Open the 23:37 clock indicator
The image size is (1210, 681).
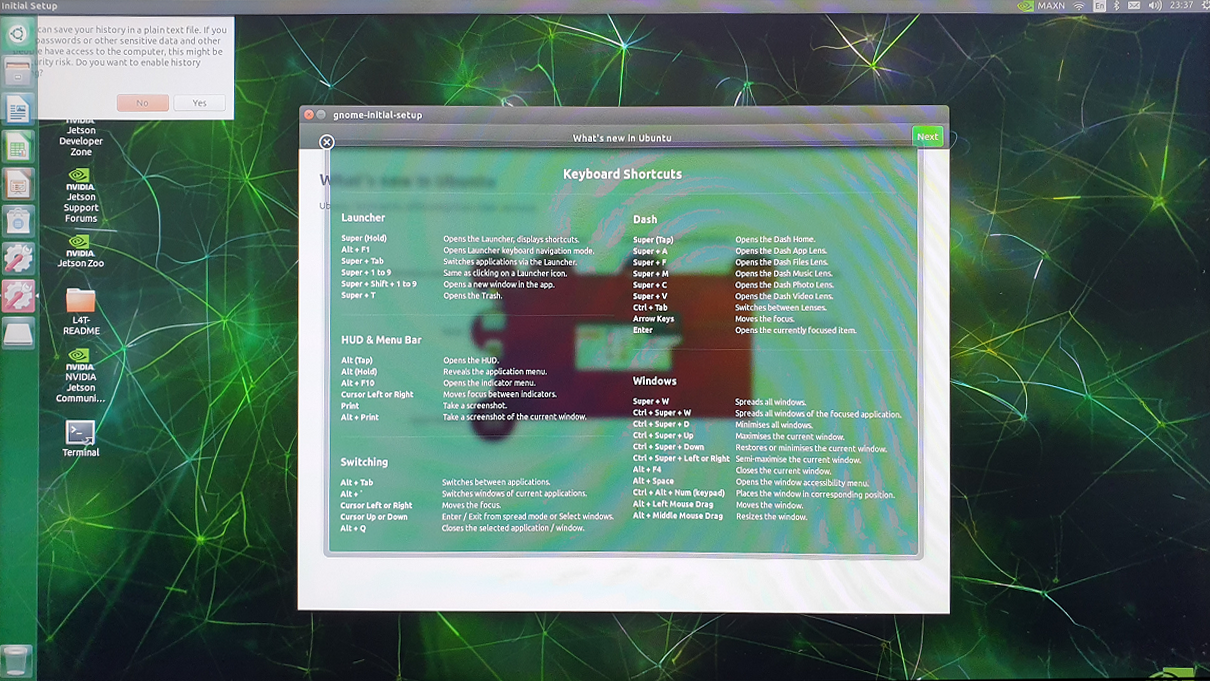point(1181,6)
